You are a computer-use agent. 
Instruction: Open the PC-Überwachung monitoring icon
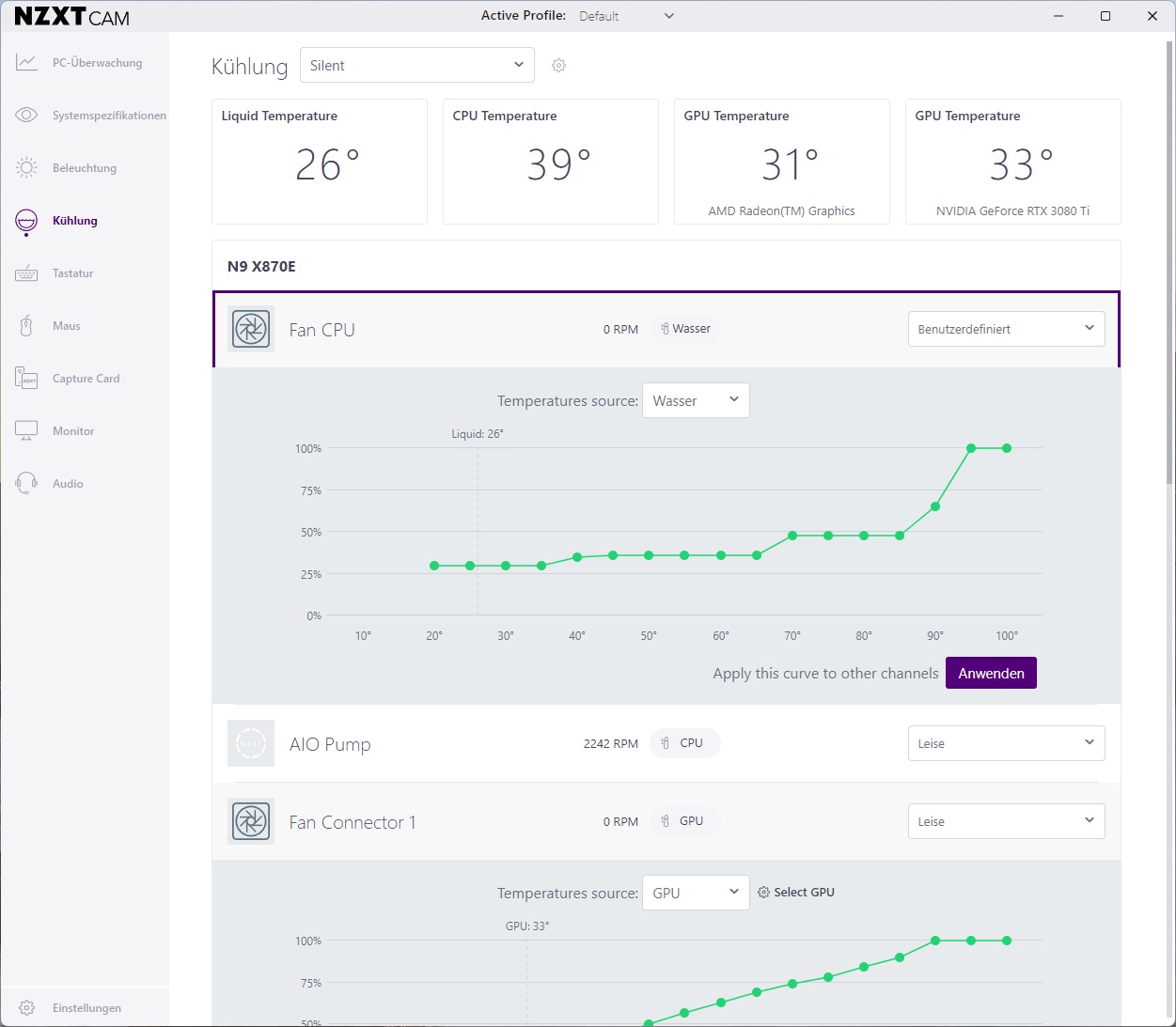(x=26, y=63)
